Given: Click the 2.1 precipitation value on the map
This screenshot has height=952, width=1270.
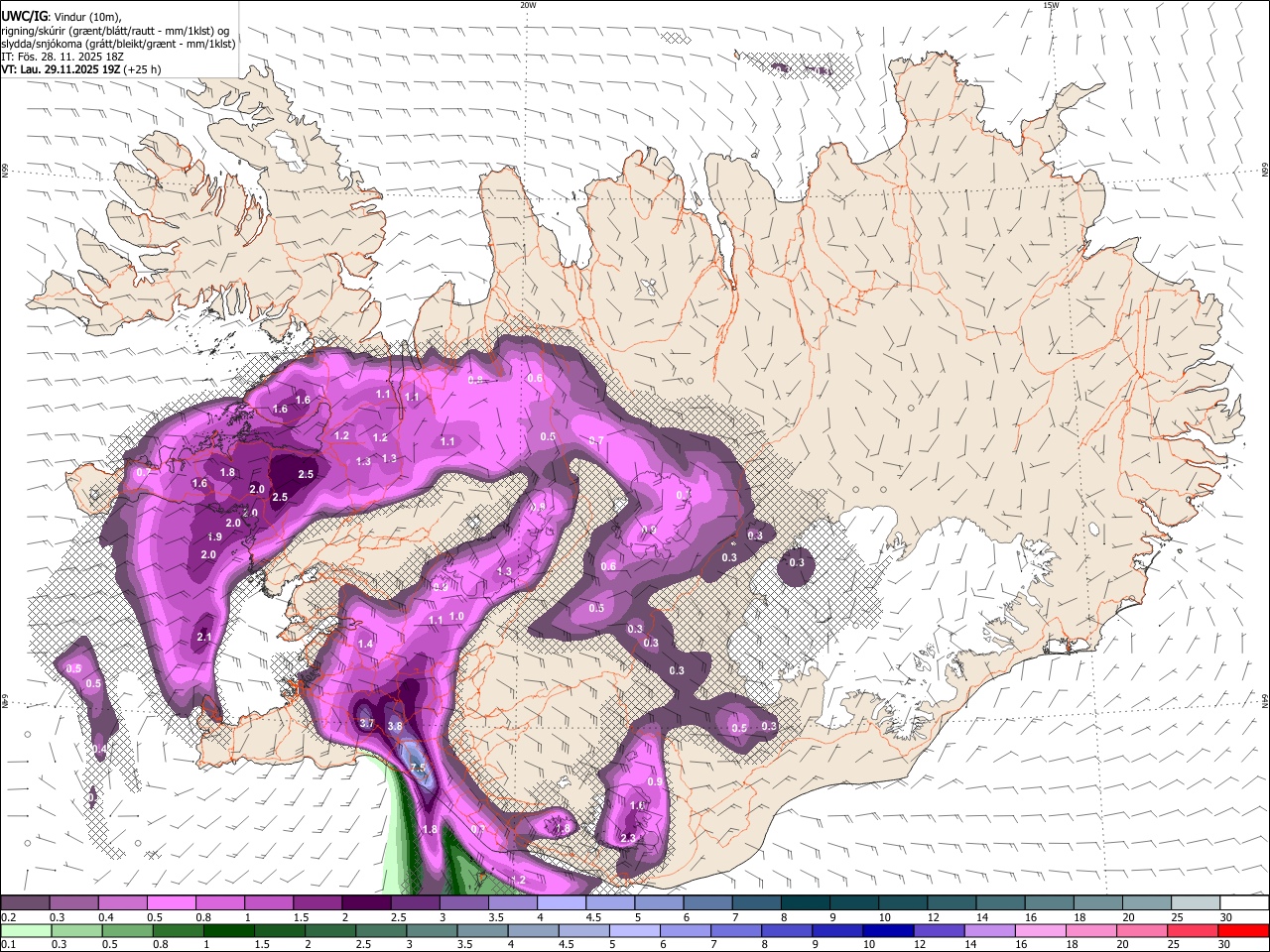Looking at the screenshot, I should click(x=205, y=637).
